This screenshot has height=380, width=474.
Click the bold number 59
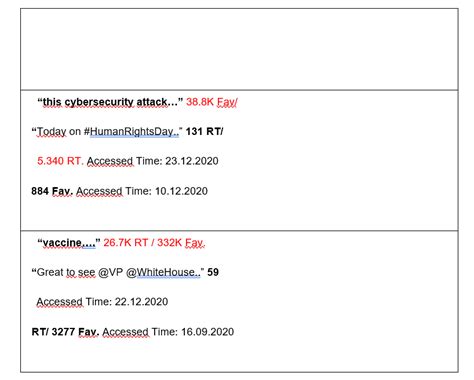213,272
